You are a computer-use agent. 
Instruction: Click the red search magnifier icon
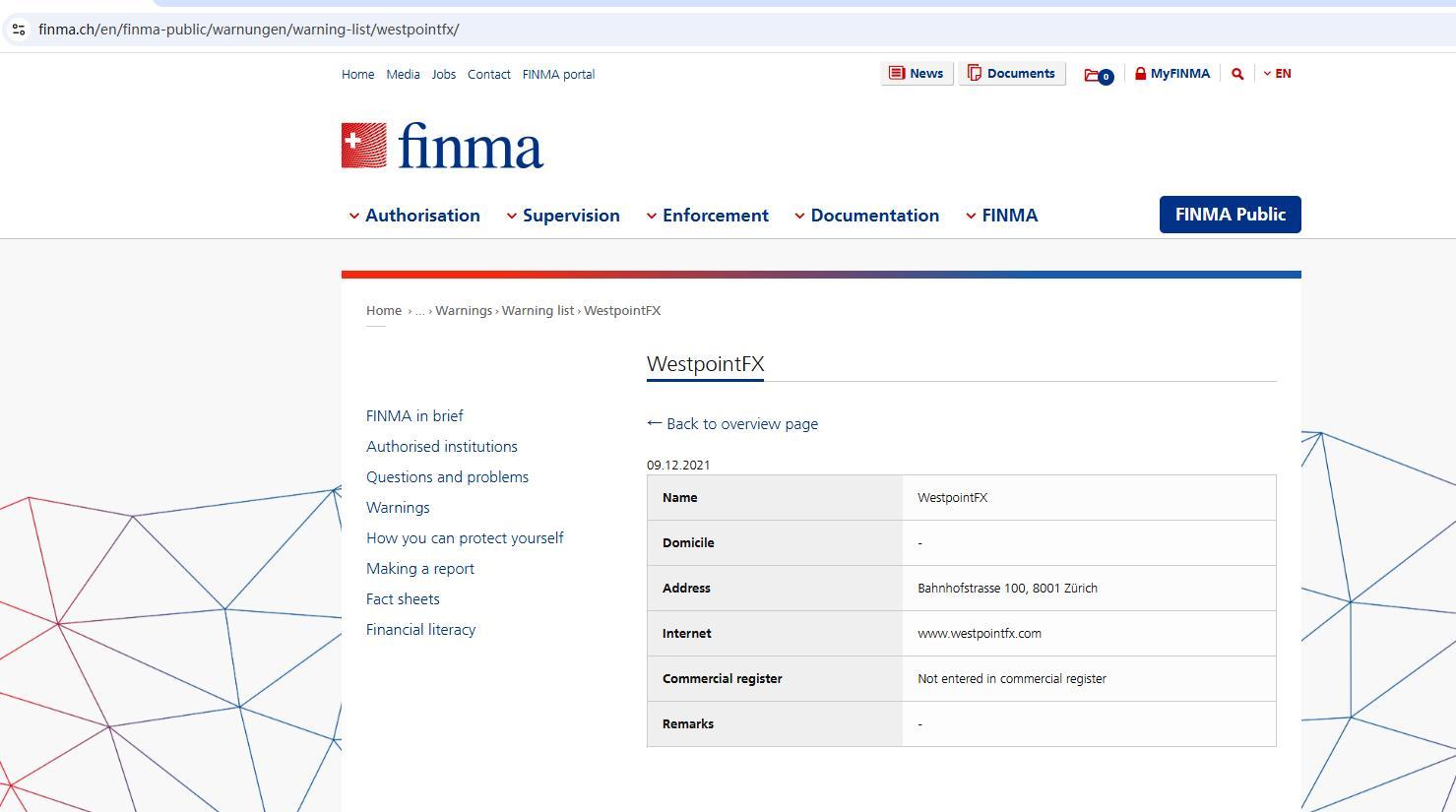1237,74
